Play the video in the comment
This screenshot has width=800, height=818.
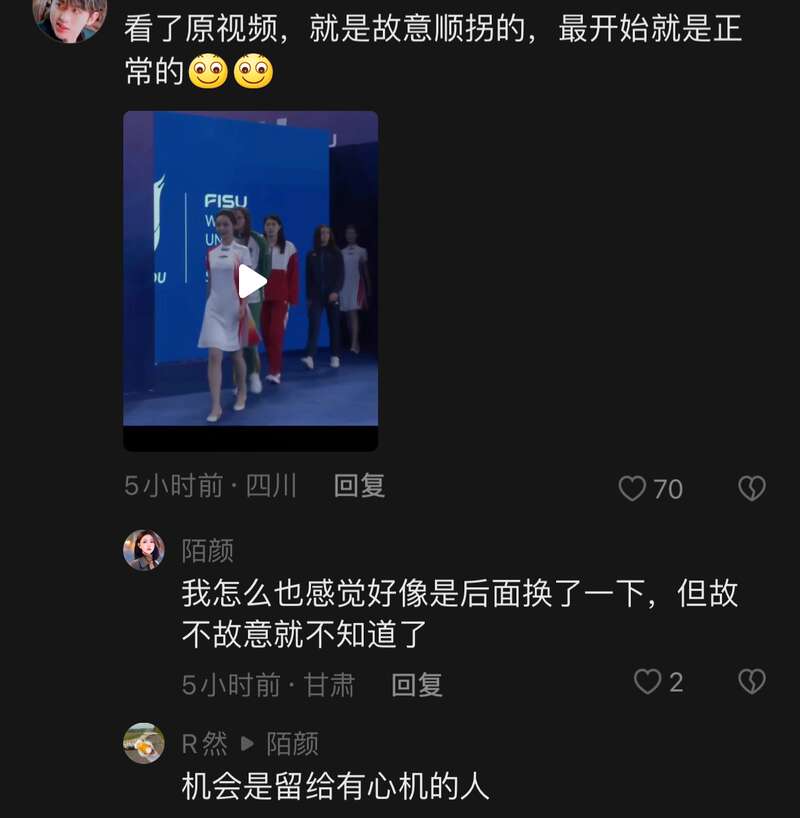coord(252,282)
